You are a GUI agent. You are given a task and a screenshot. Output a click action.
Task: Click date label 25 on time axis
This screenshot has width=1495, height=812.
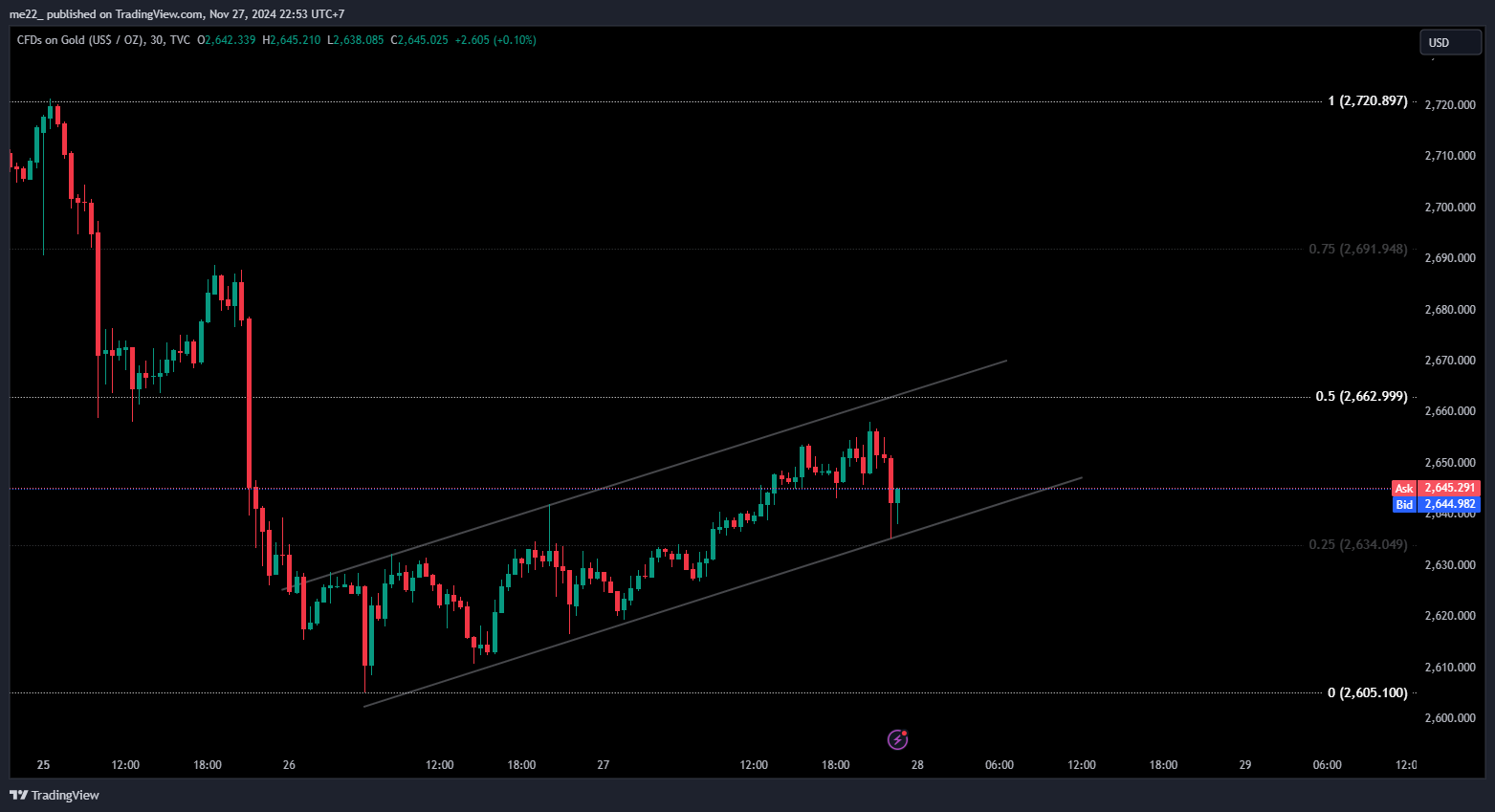pos(43,765)
